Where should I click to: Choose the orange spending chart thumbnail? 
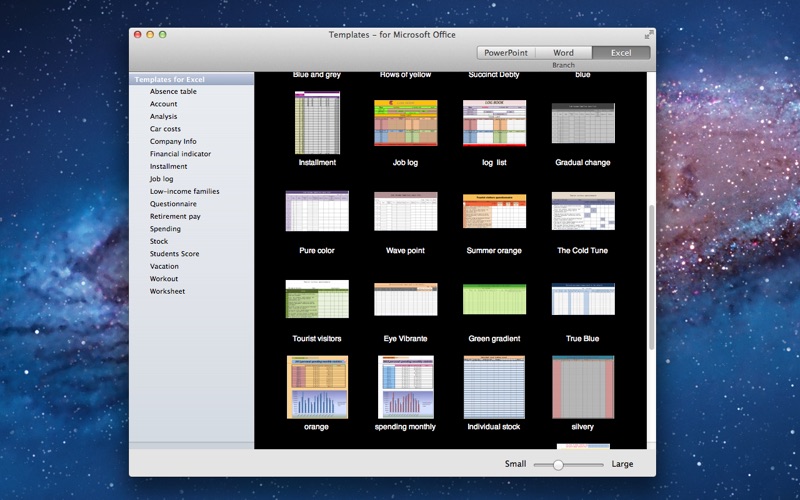tap(317, 387)
